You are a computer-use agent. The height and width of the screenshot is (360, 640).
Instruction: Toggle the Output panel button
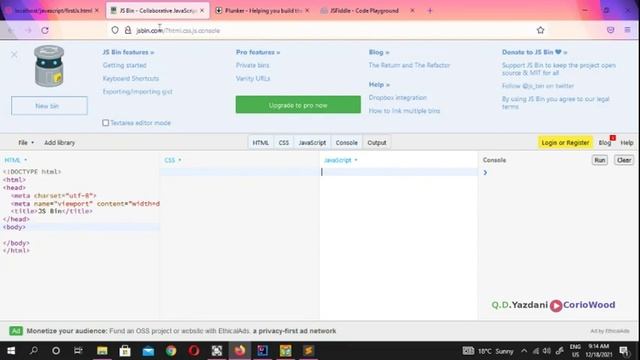pos(377,142)
